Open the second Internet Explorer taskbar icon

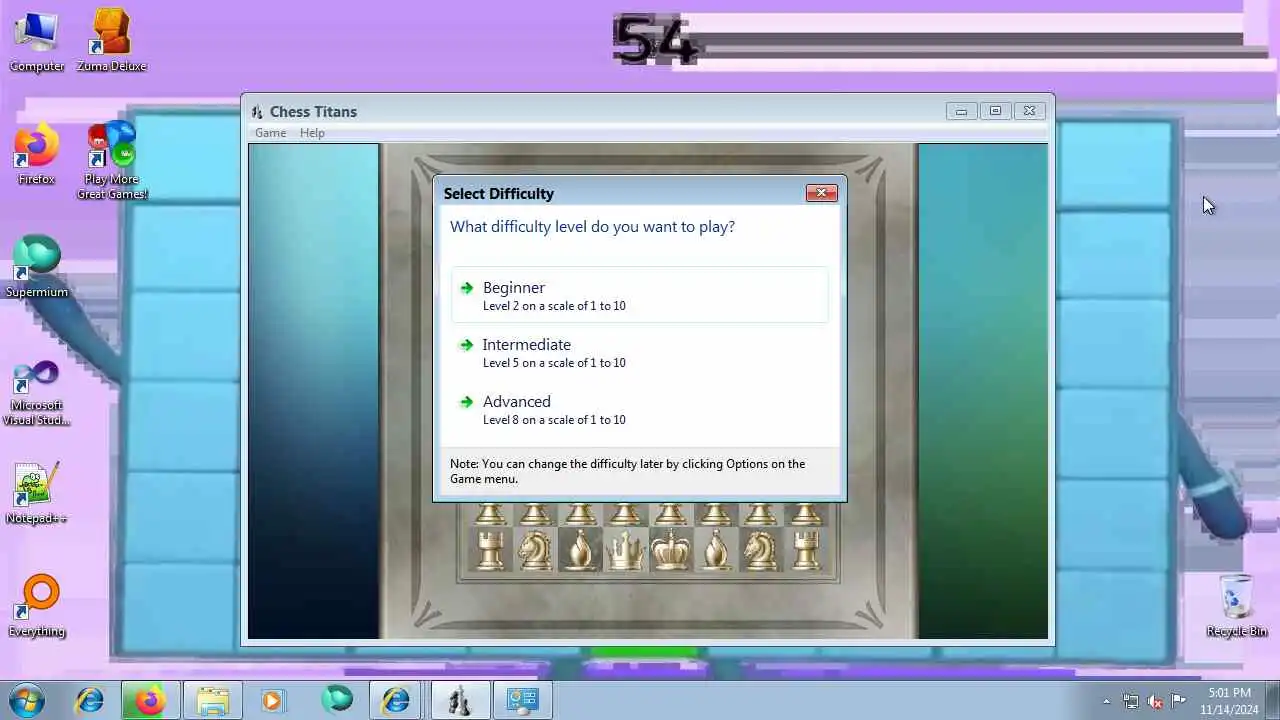point(397,700)
